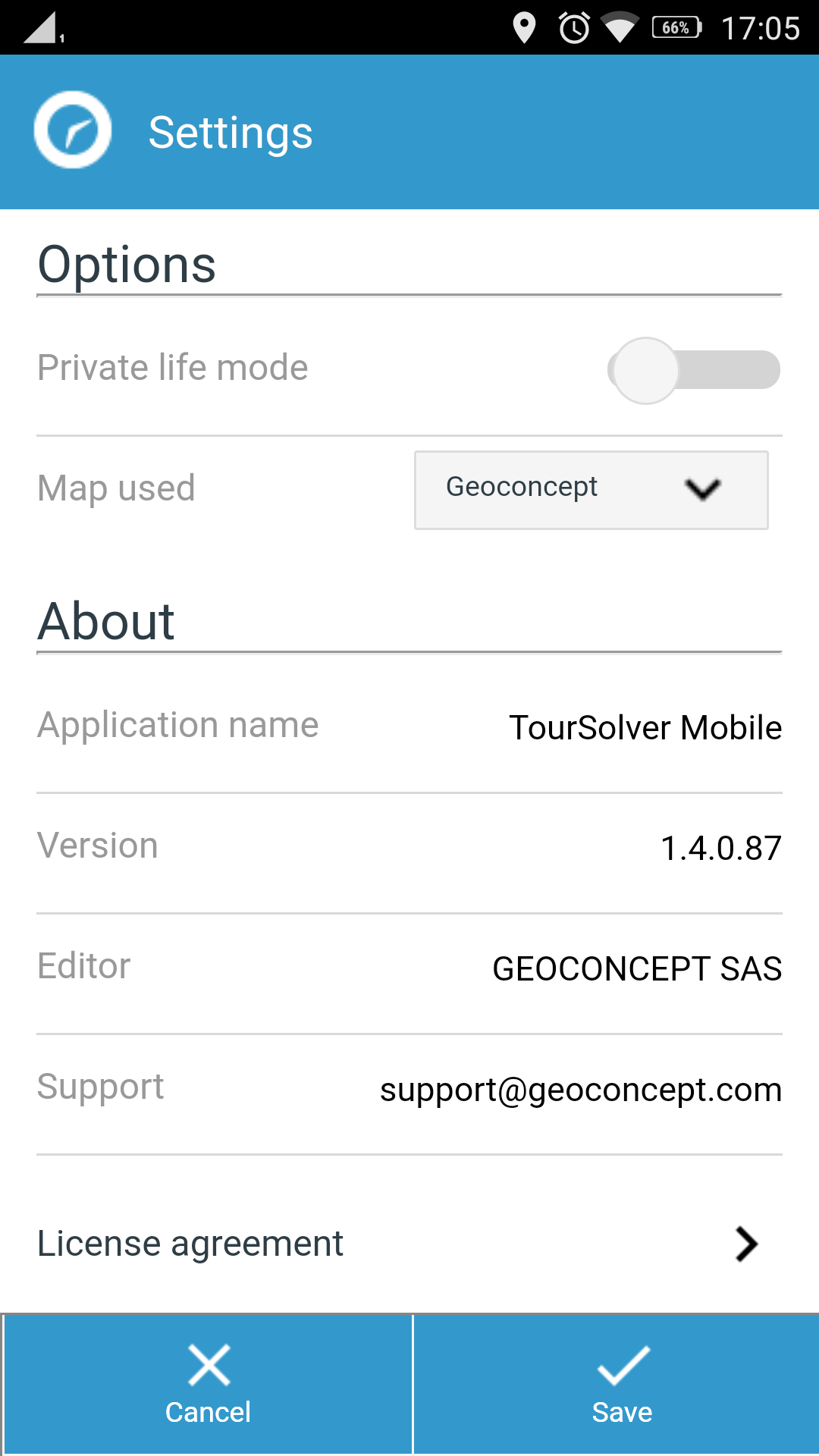
Task: Tap the support@geoconcept.com email address
Action: coord(581,1090)
